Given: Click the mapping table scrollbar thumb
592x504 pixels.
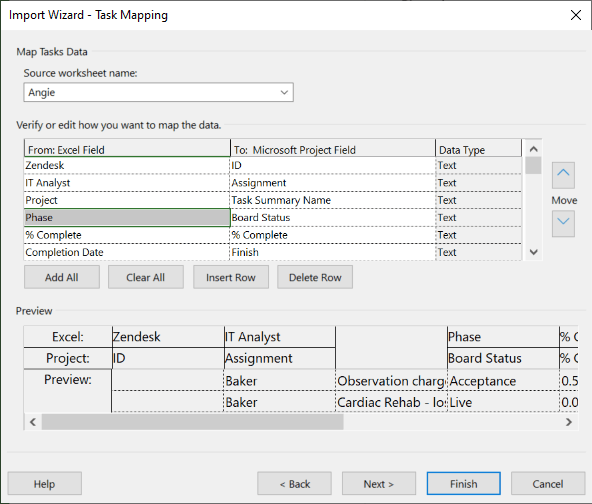Looking at the screenshot, I should (x=533, y=165).
